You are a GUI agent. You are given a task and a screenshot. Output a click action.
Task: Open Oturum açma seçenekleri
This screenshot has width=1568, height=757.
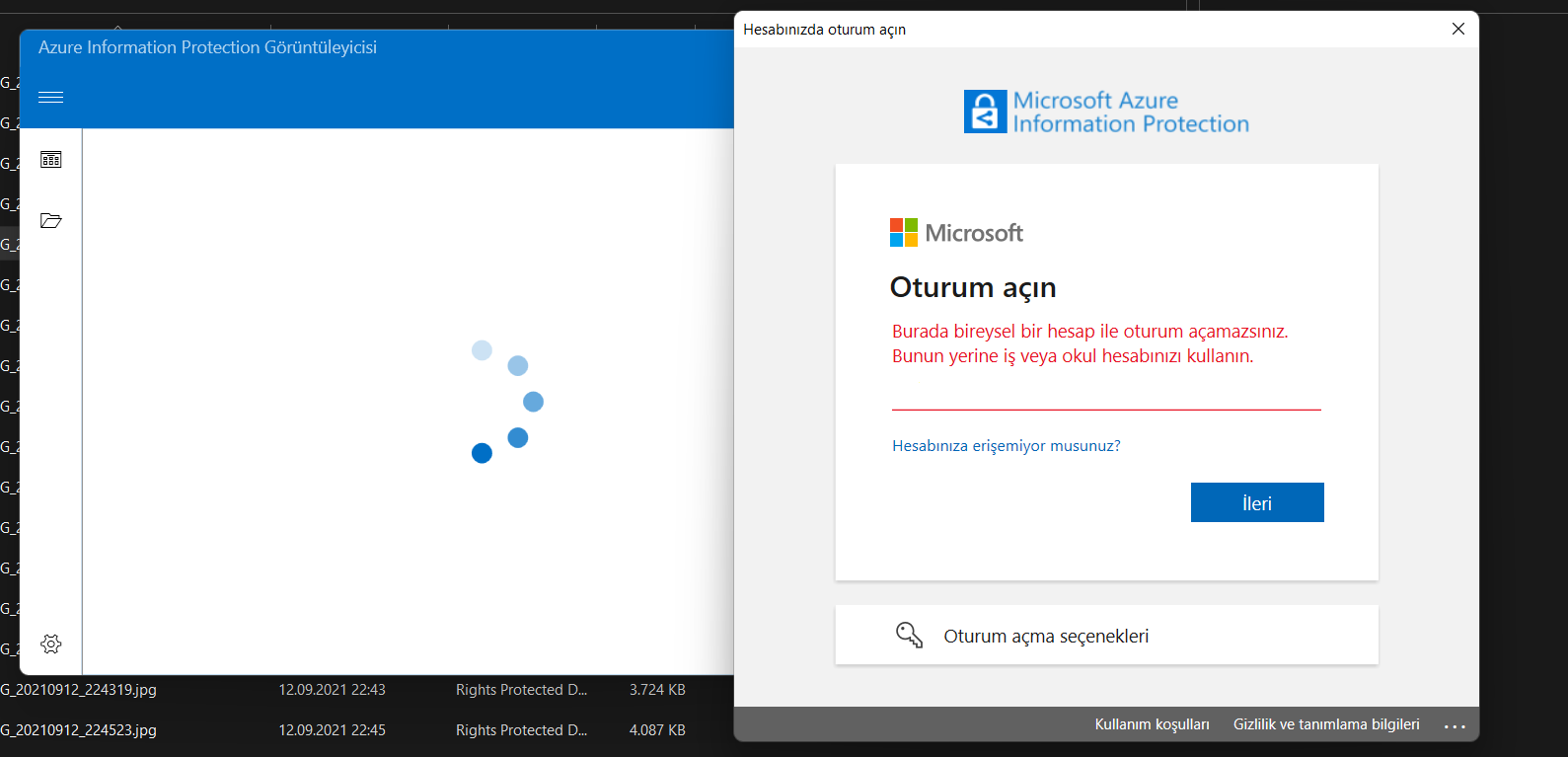(x=1106, y=635)
